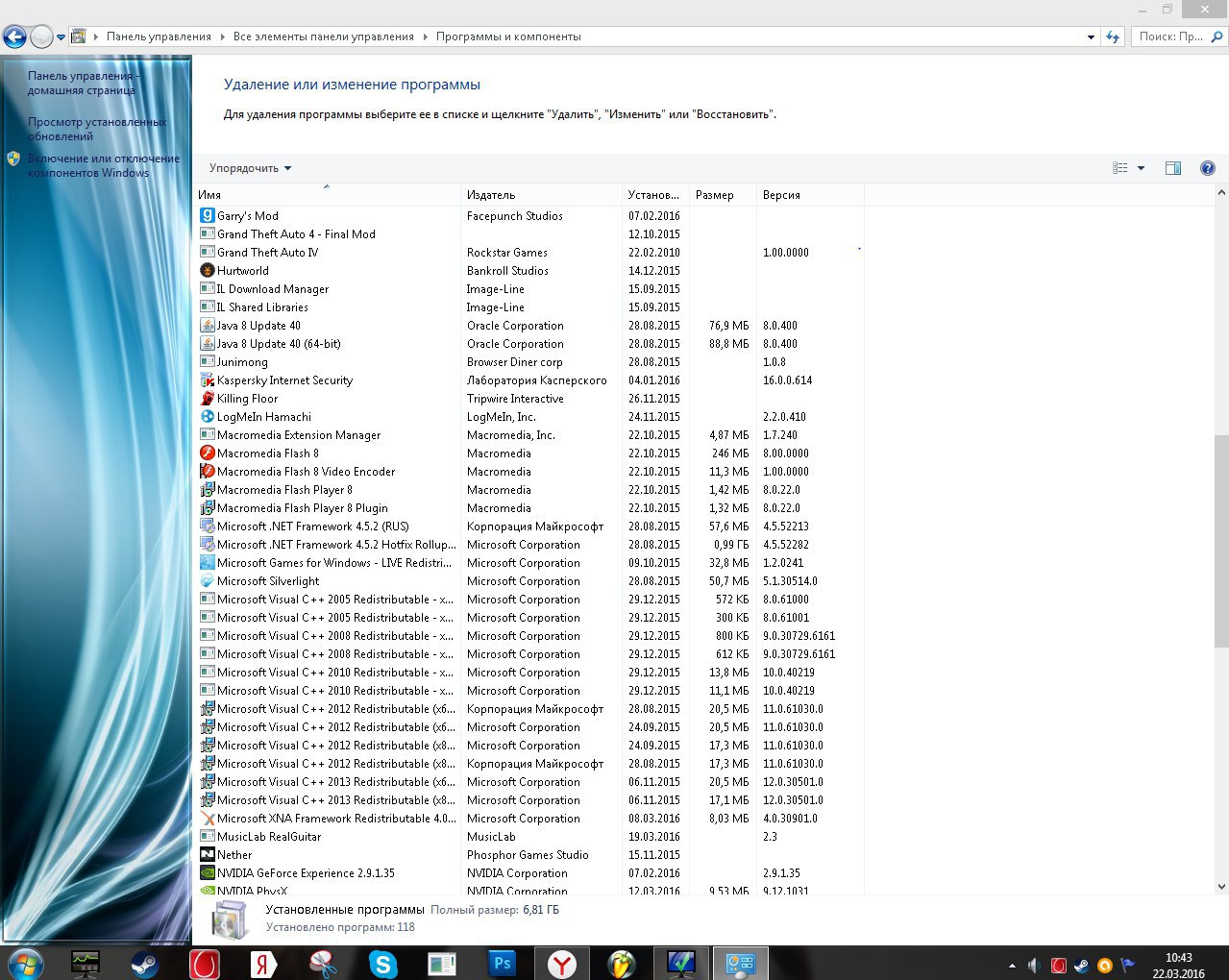The image size is (1229, 980).
Task: Click the Hurtworld program icon
Action: 207,271
